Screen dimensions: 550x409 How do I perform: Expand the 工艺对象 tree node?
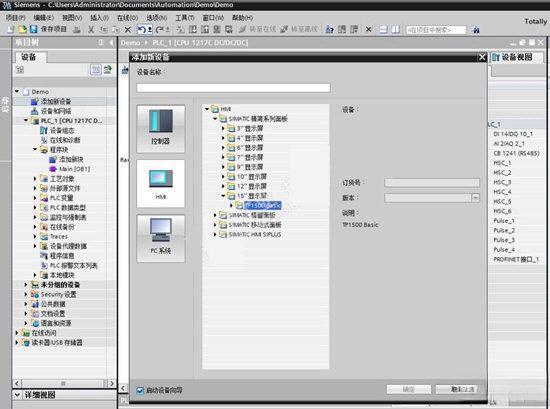[35, 179]
